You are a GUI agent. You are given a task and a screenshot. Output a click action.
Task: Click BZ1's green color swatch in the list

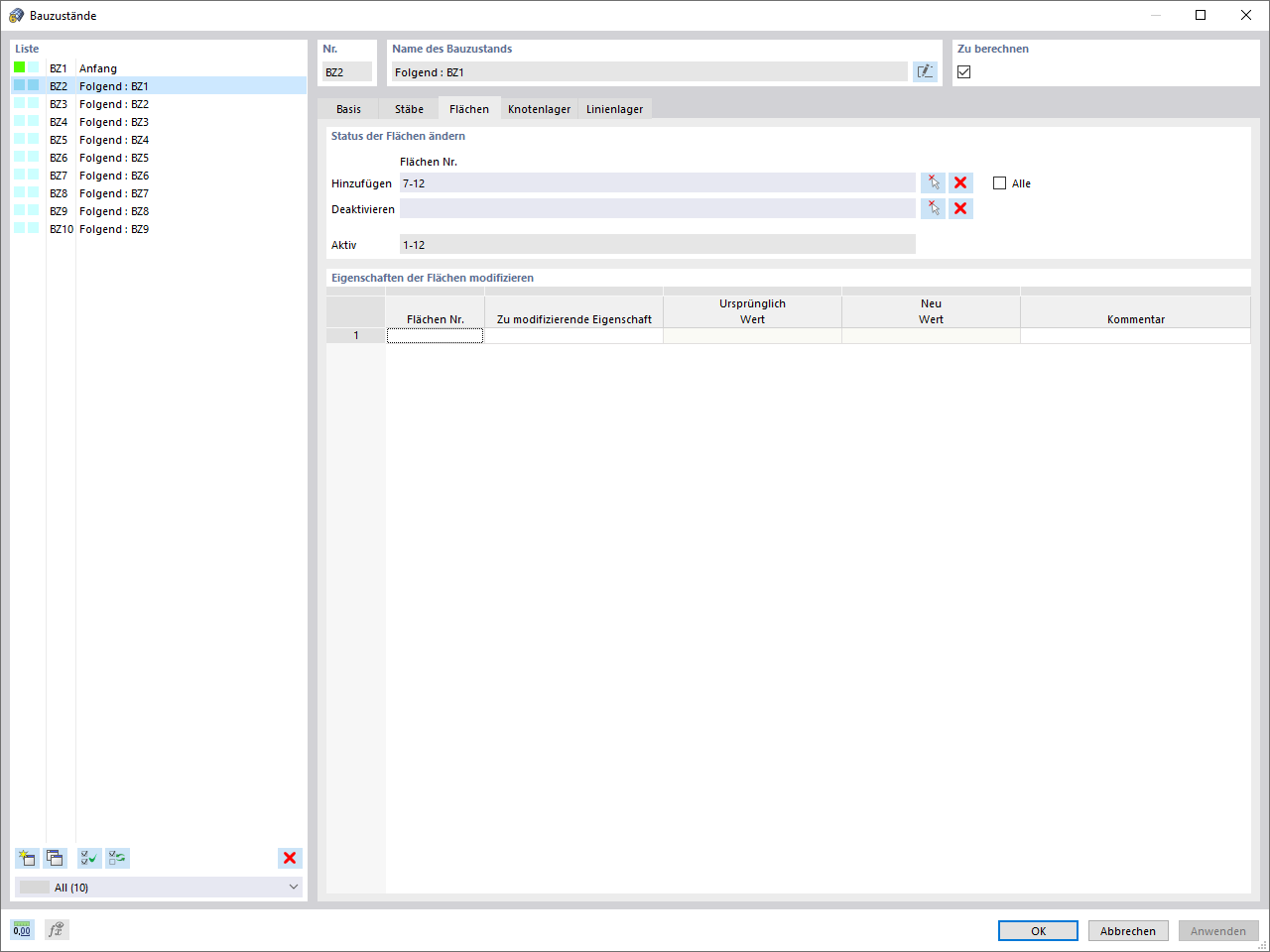click(x=19, y=67)
